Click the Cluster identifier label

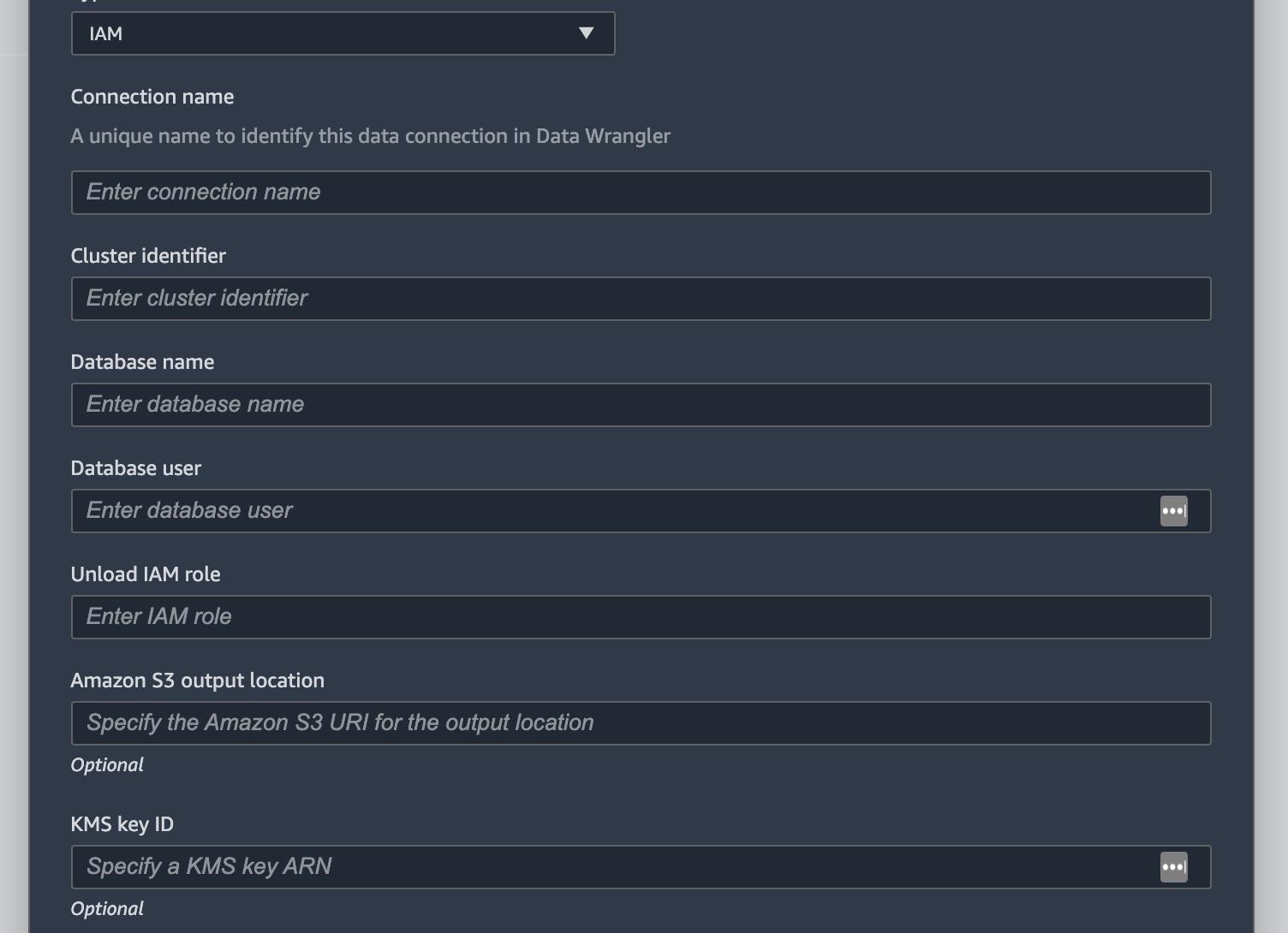(148, 256)
